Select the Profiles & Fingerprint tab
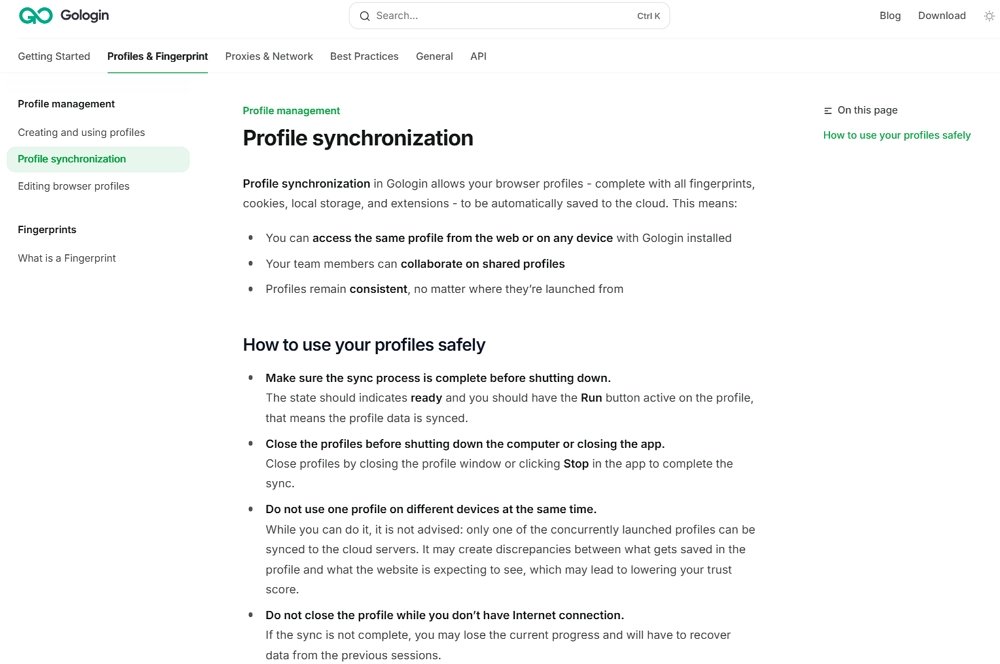This screenshot has width=1000, height=664. click(x=157, y=56)
